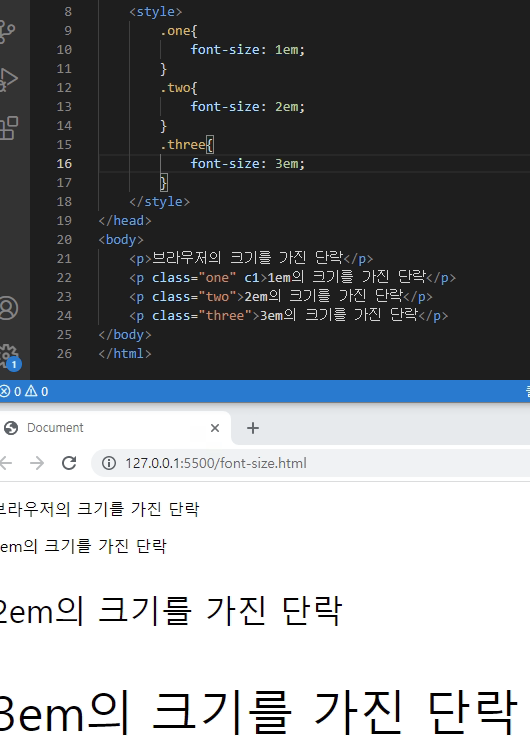Click line number 21 in the gutter
This screenshot has height=747, width=530.
coord(64,259)
